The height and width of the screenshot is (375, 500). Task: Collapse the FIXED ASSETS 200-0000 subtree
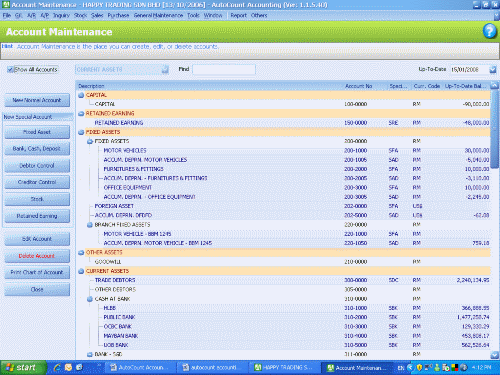tap(90, 142)
